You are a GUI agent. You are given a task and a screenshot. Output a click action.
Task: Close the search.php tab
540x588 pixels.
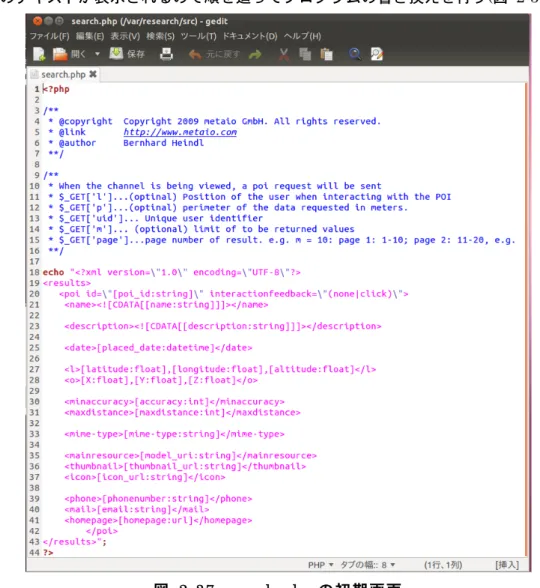click(x=93, y=74)
